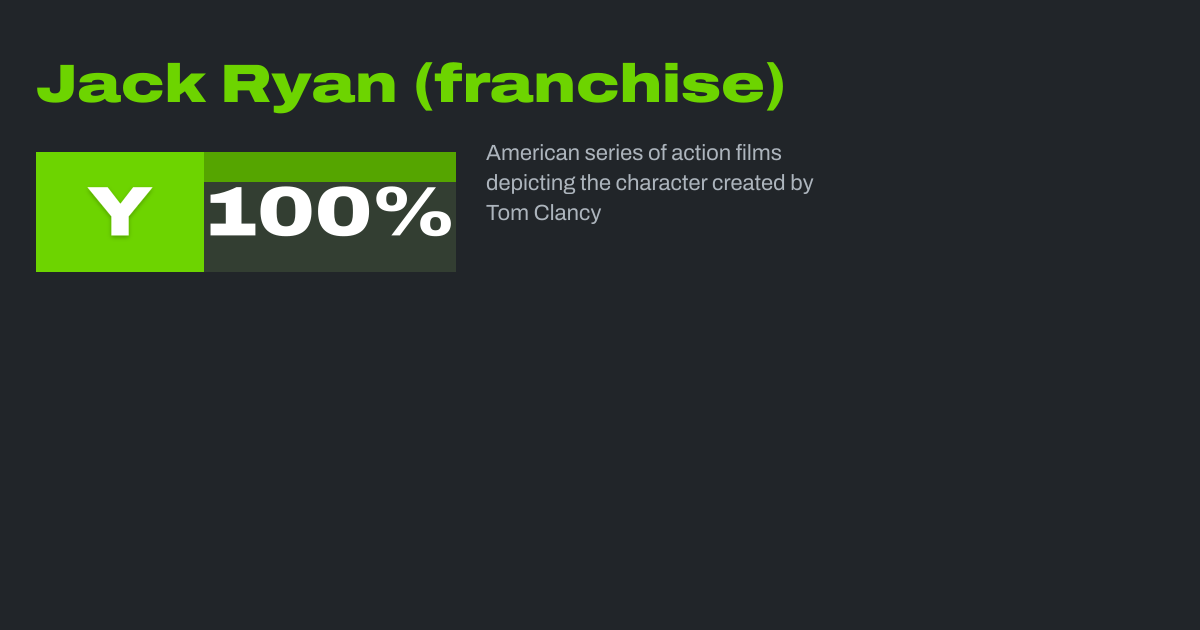Click the dark green progress strip

point(330,166)
